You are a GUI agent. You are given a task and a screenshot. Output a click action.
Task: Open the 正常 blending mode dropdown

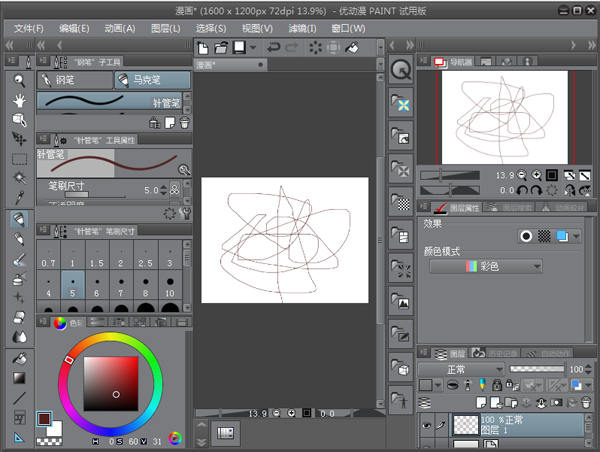(x=461, y=369)
